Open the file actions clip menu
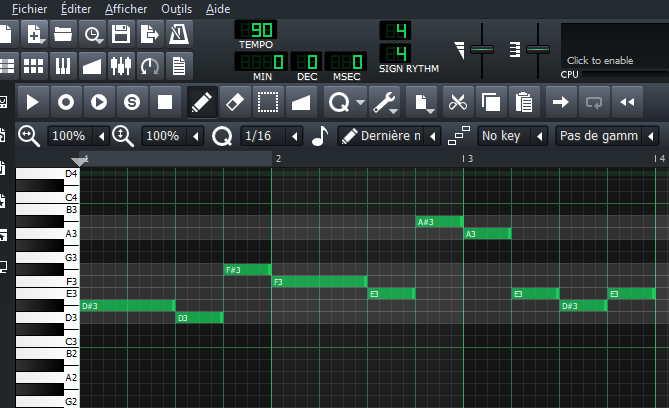669x408 pixels. click(x=422, y=102)
